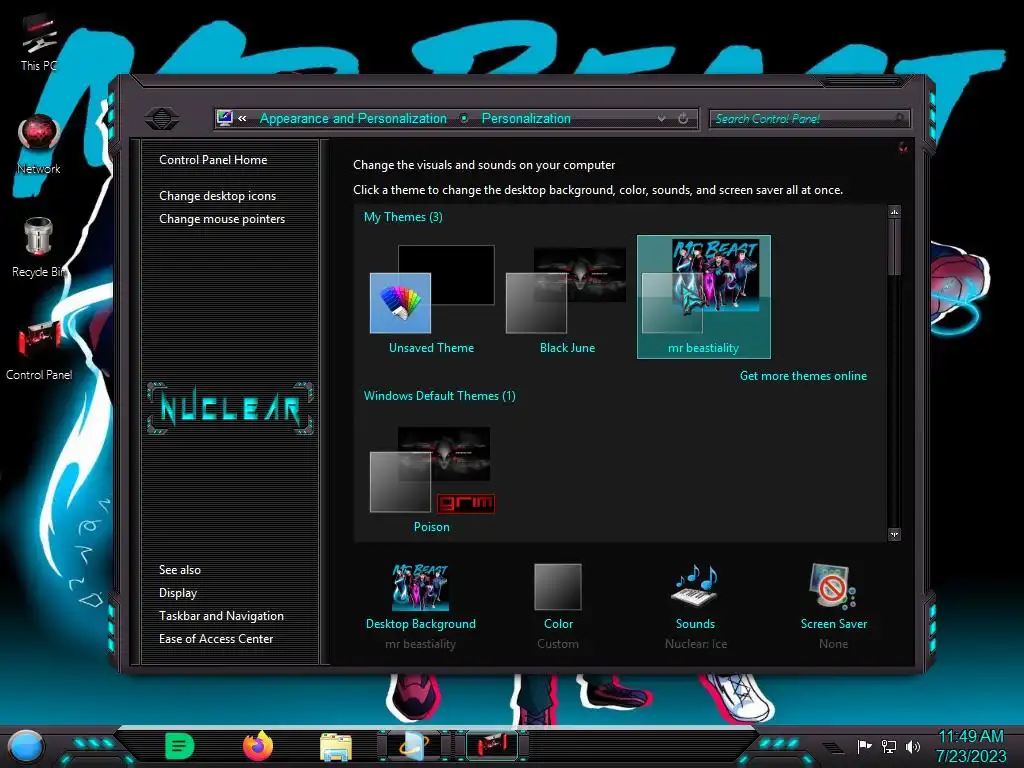Click the search magnifier icon
The width and height of the screenshot is (1024, 768).
[x=900, y=118]
